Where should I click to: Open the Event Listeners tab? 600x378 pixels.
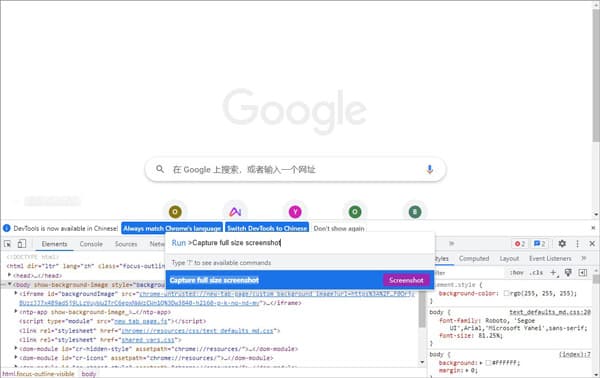coord(550,259)
